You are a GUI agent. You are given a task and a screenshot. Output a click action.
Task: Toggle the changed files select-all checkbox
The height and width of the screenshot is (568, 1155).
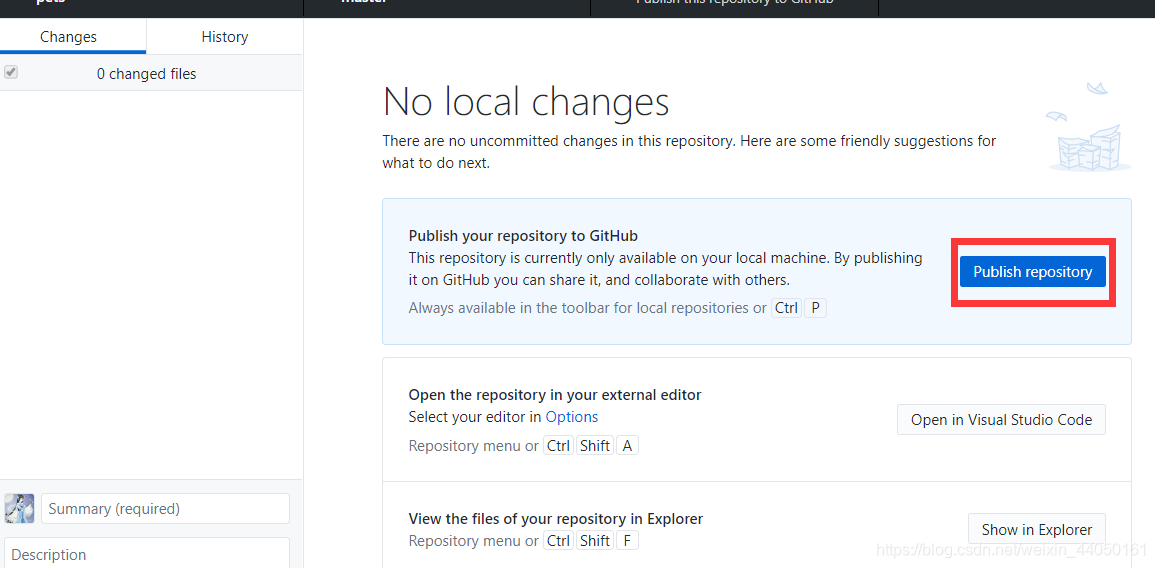pyautogui.click(x=11, y=72)
